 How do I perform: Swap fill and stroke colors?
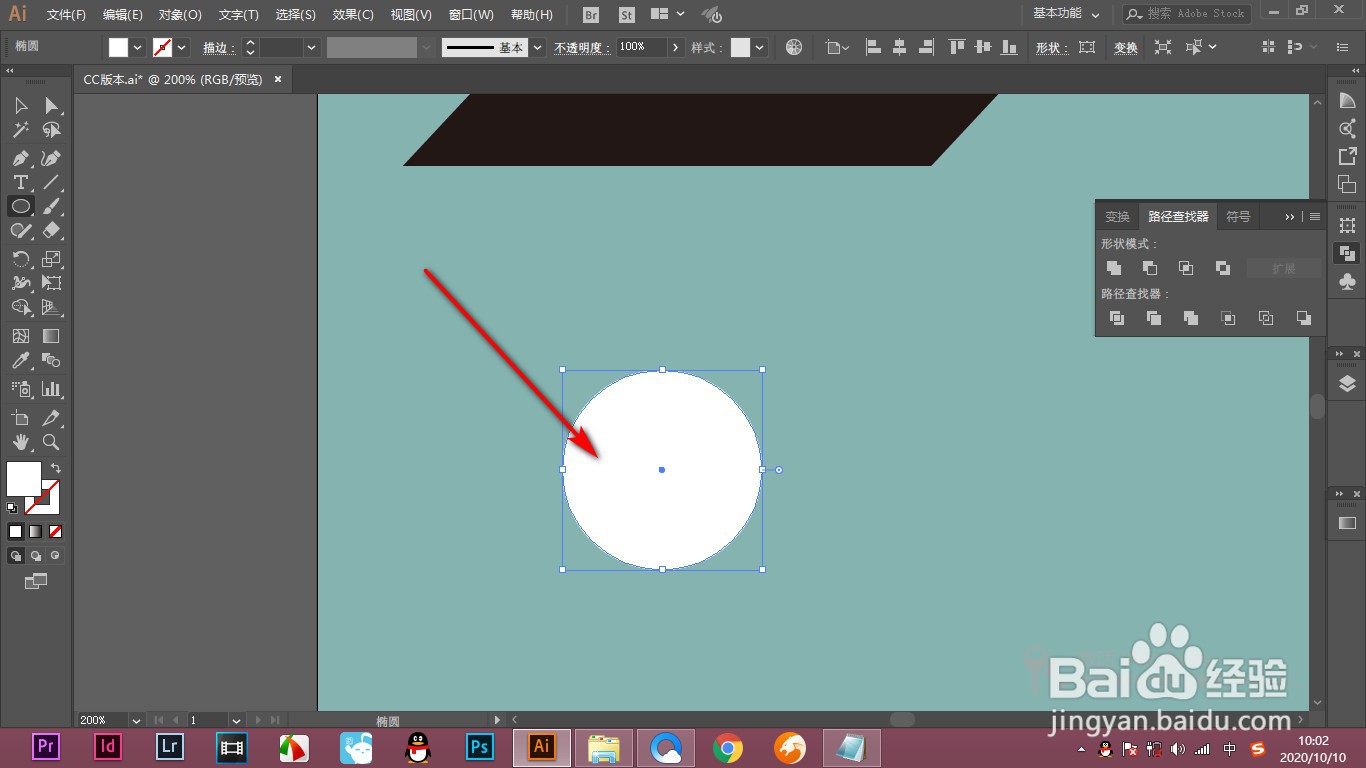click(56, 468)
